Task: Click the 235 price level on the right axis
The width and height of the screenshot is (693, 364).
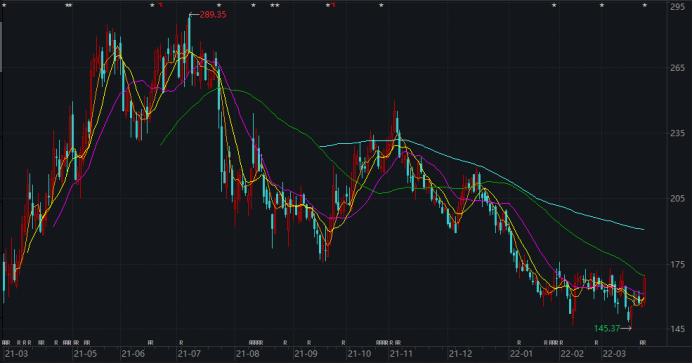Action: click(x=678, y=133)
